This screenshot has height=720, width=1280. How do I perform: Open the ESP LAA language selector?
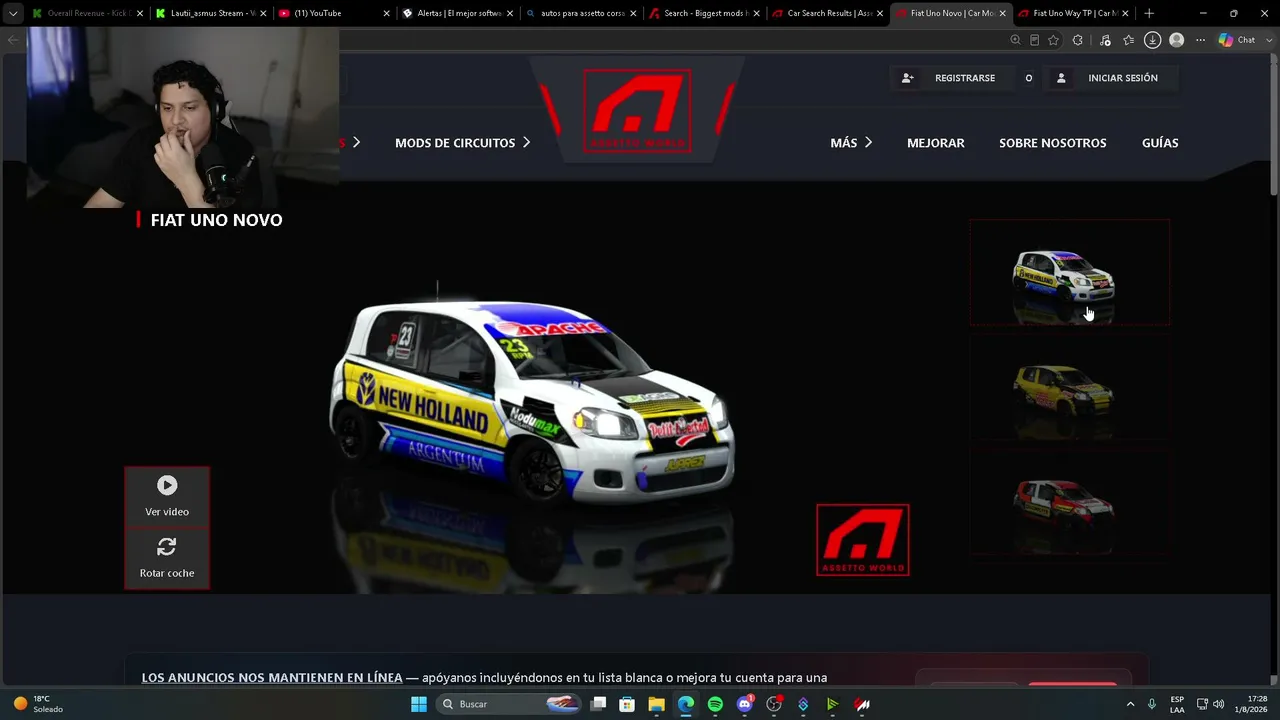coord(1177,704)
